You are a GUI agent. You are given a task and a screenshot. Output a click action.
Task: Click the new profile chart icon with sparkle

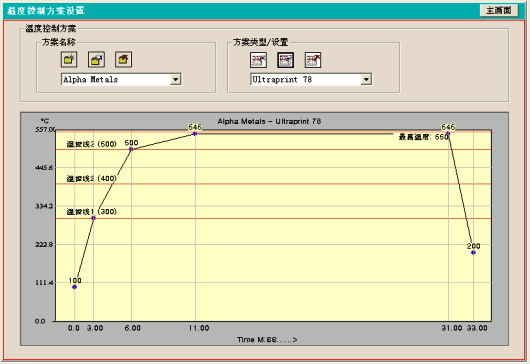click(259, 60)
